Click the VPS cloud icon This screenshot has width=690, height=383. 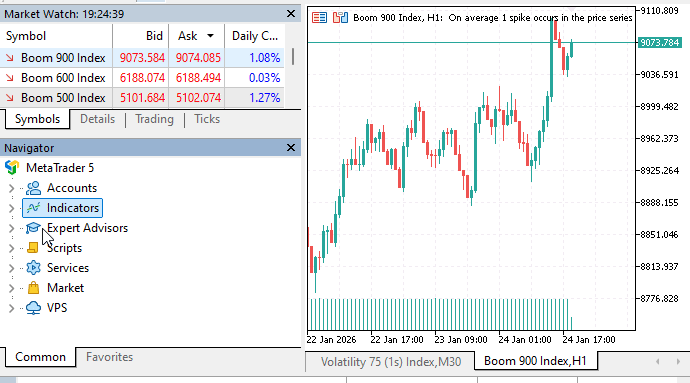click(33, 308)
